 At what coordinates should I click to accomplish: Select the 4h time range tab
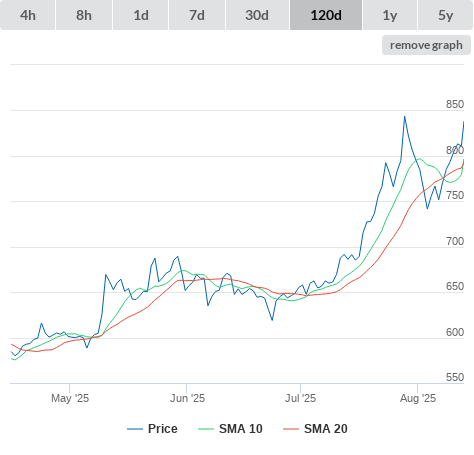coord(27,15)
